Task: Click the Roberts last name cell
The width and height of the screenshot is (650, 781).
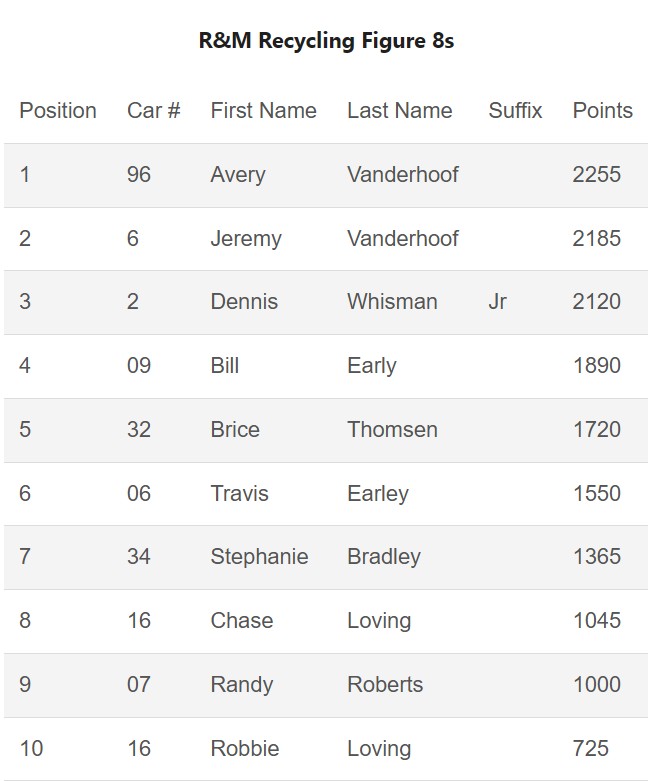Action: click(x=385, y=685)
